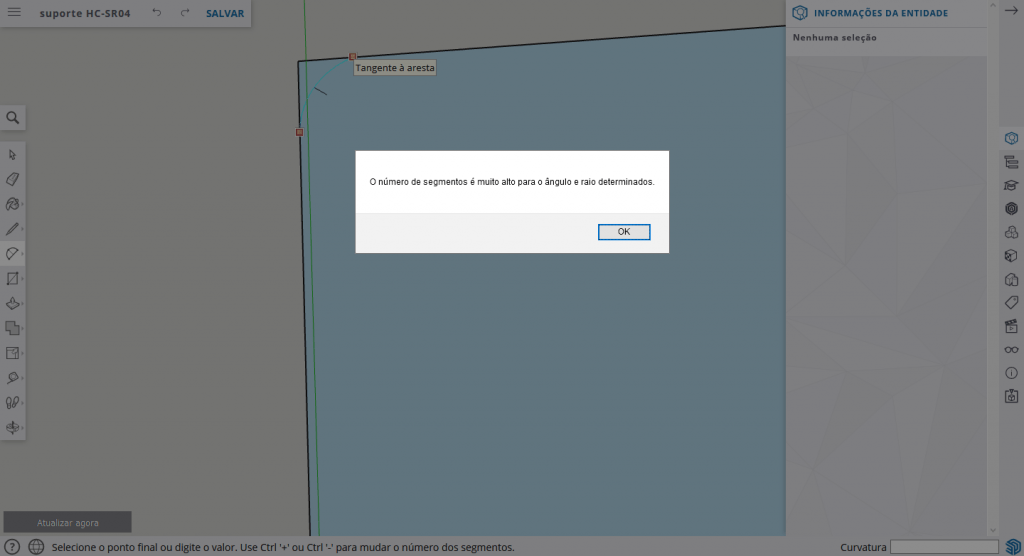1024x556 pixels.
Task: Click the Atualizar agora button
Action: coord(67,522)
